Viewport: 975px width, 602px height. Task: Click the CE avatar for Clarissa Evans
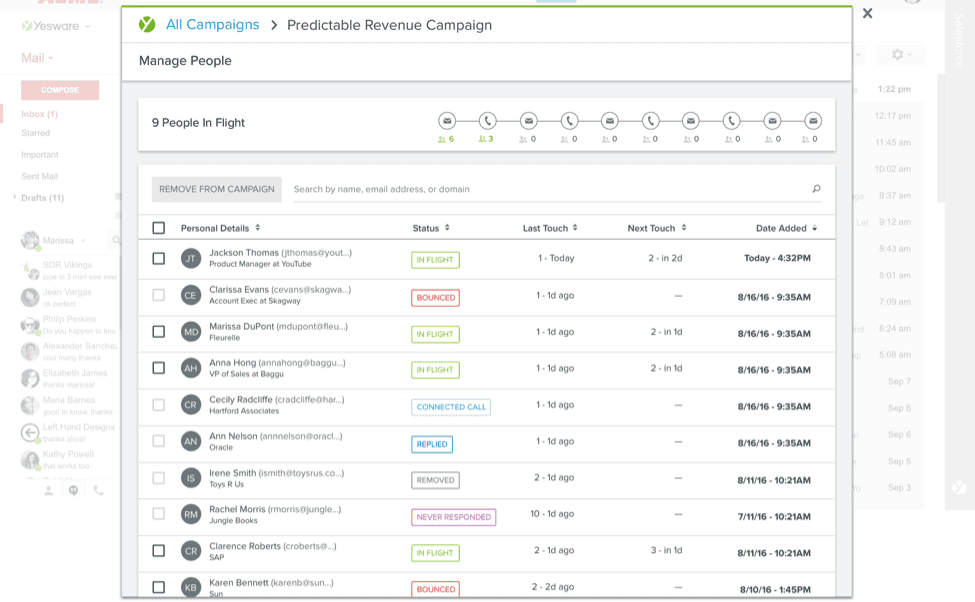pos(191,295)
